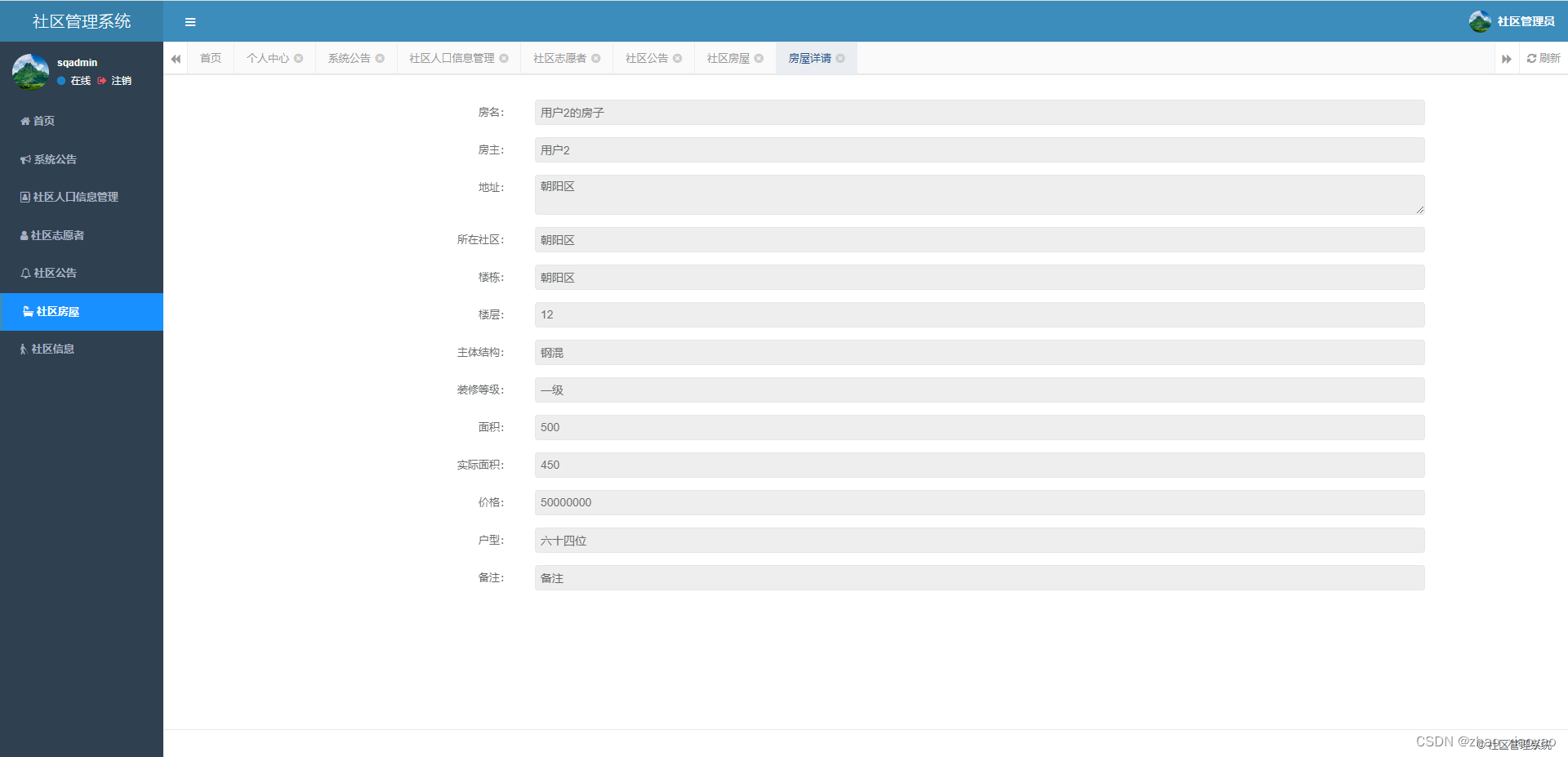This screenshot has height=757, width=1568.
Task: Click the 刷新 refresh button
Action: pyautogui.click(x=1543, y=58)
